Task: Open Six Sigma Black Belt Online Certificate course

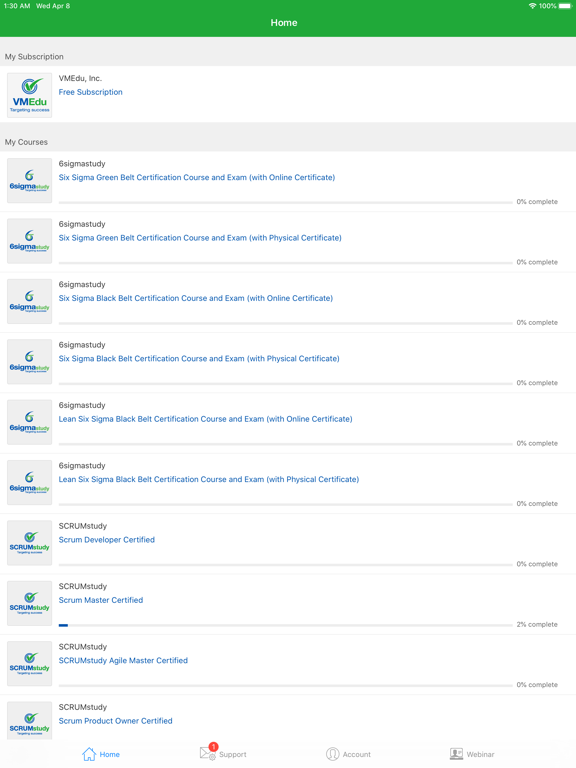Action: [196, 298]
